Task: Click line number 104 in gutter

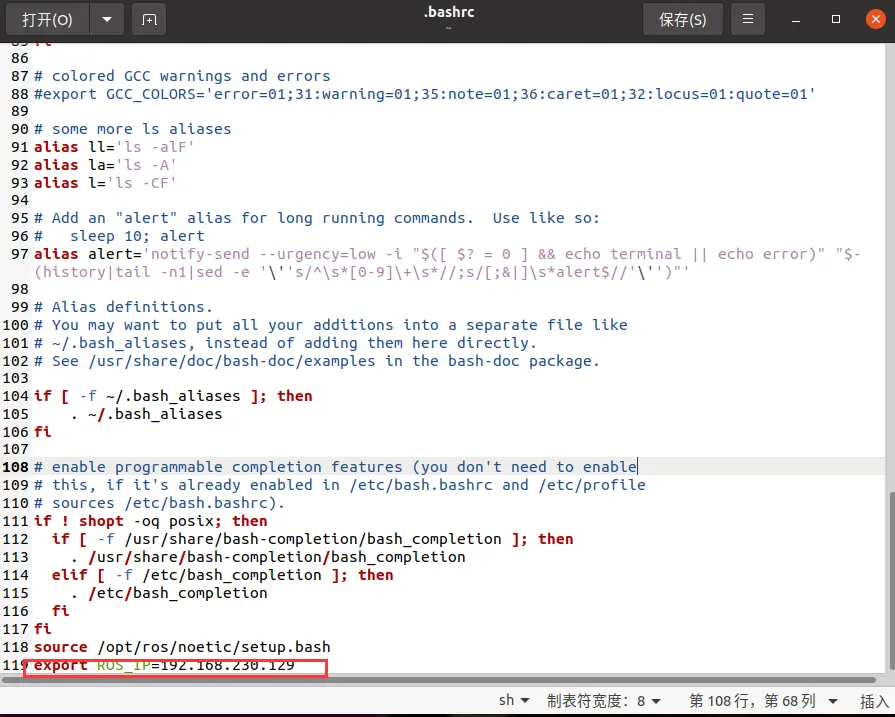Action: (15, 396)
